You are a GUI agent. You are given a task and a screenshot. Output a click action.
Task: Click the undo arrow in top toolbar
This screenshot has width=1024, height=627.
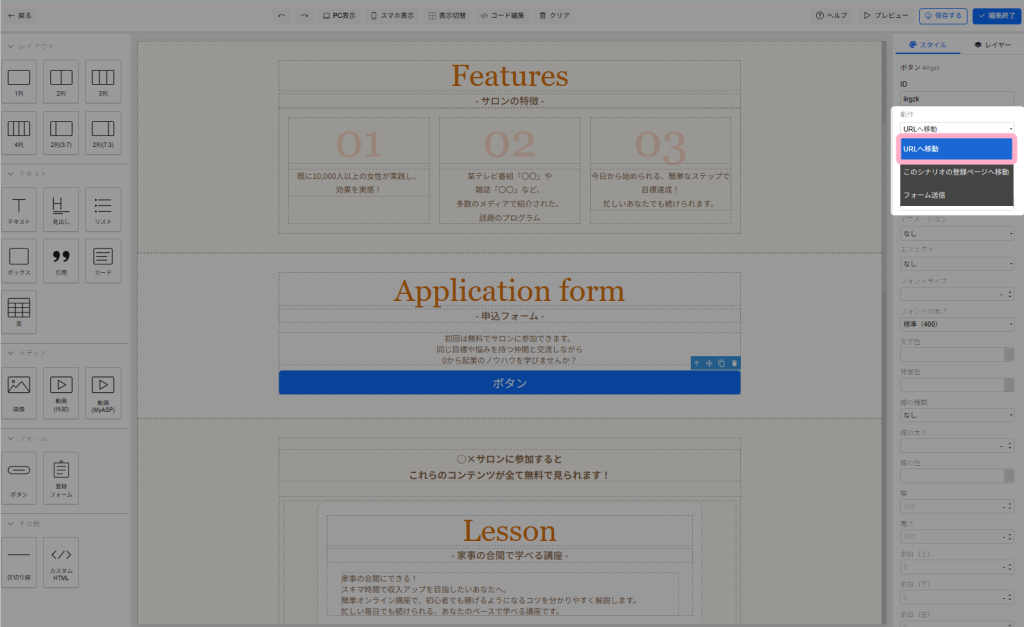281,16
